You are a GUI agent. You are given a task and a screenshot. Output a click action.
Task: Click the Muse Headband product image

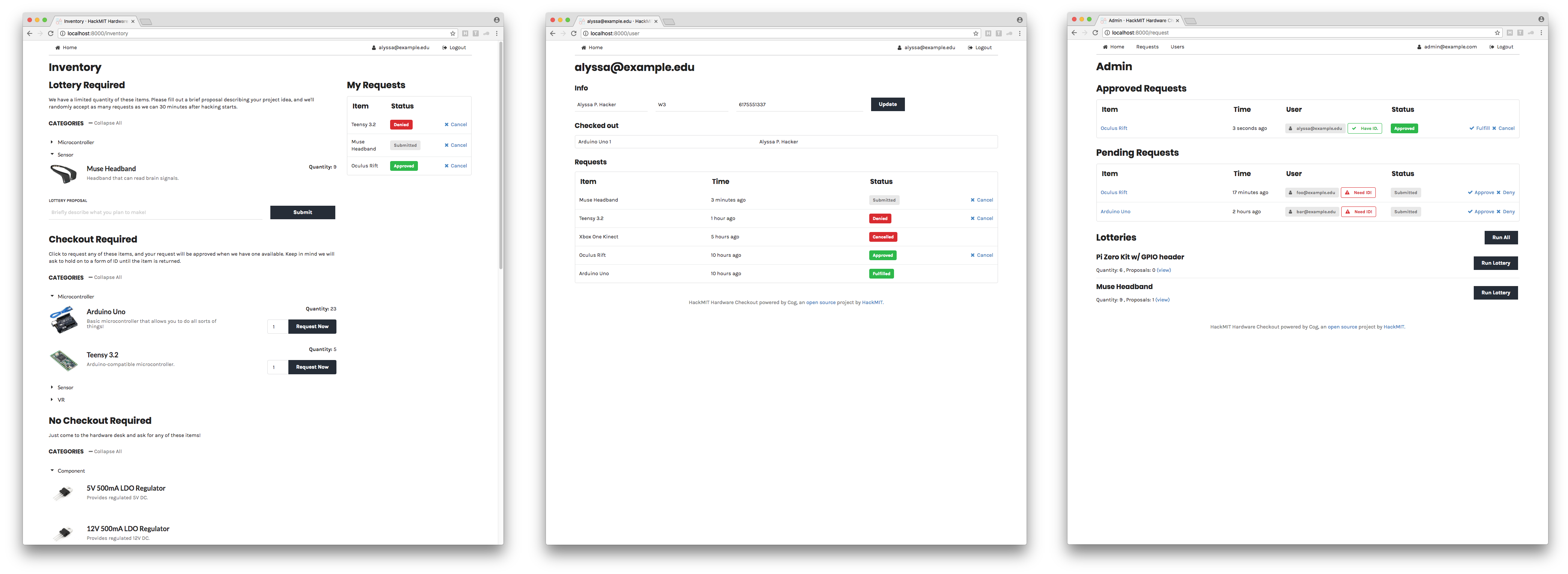63,174
